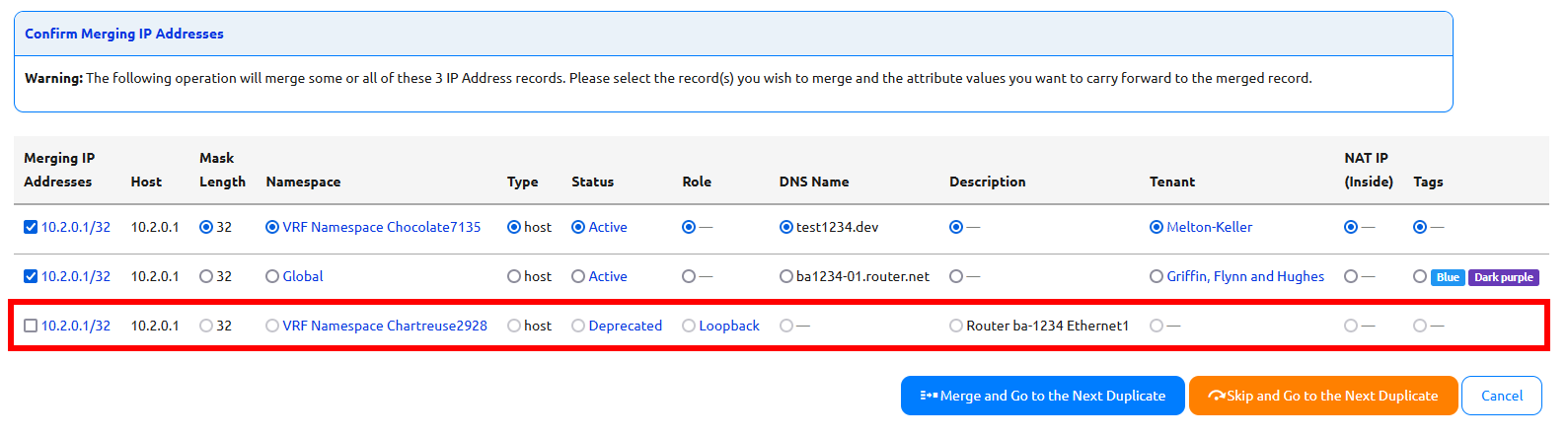
Task: Click the Router ba-1234 Ethernet1 description text
Action: (1048, 326)
